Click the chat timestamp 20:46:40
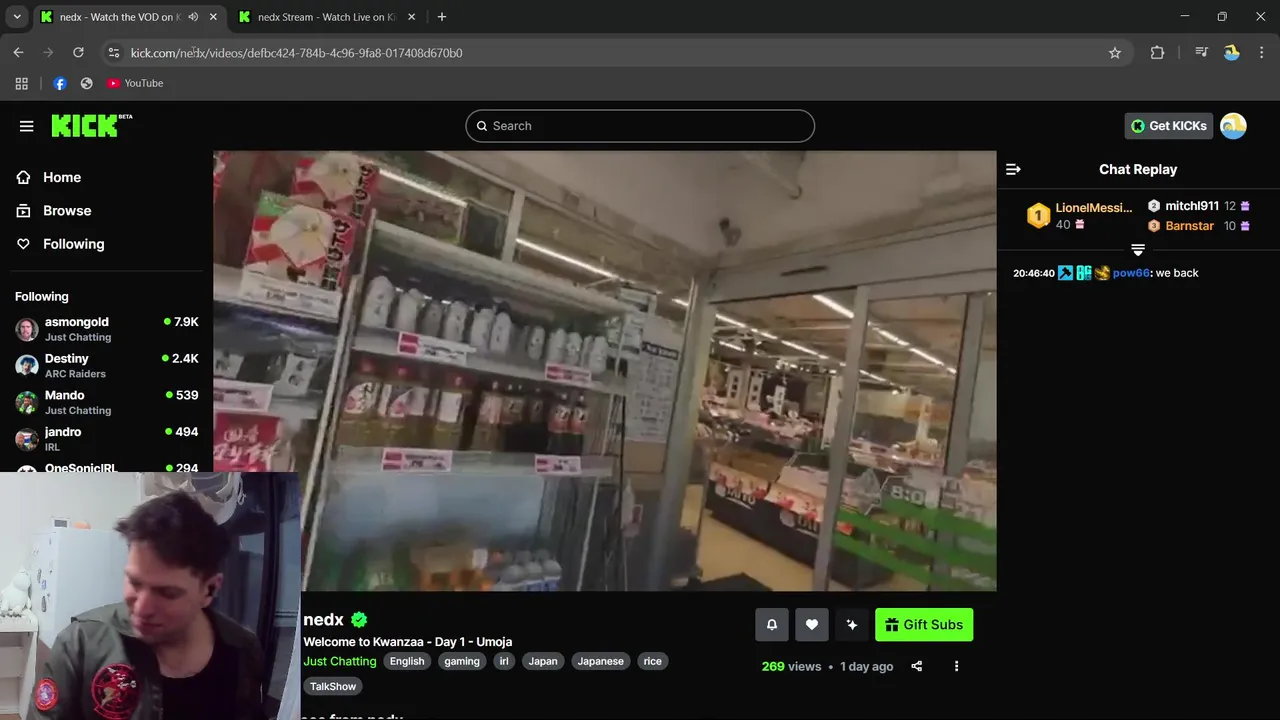The height and width of the screenshot is (720, 1280). pos(1034,273)
